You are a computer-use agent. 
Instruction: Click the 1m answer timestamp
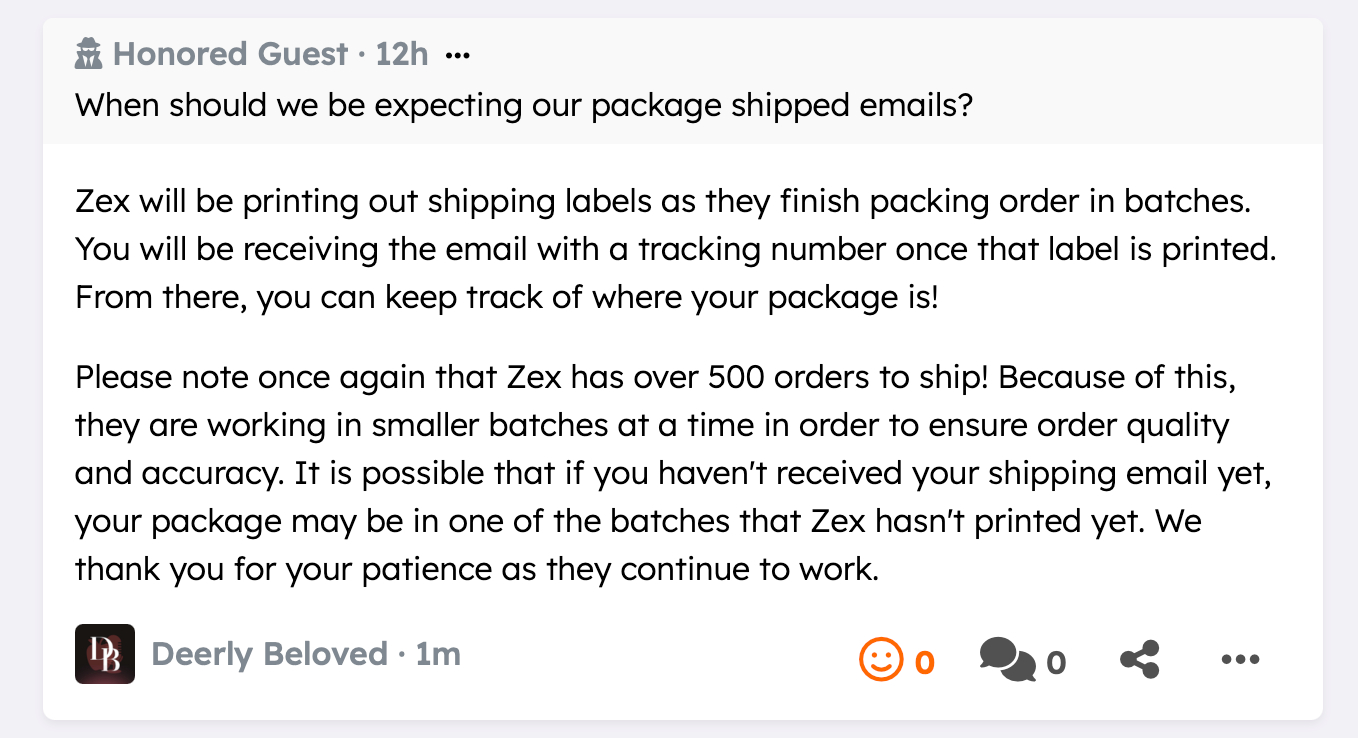pos(438,654)
